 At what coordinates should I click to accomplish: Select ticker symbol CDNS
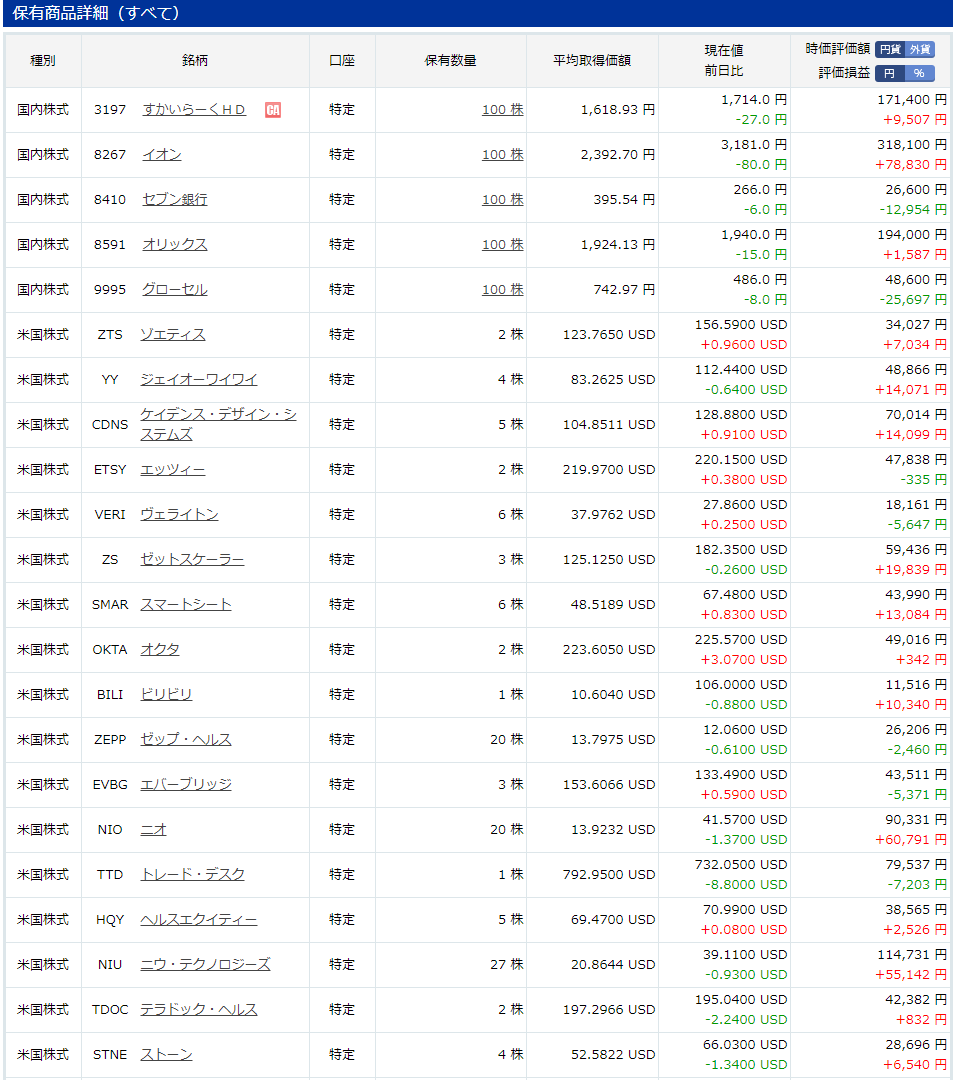coord(110,424)
